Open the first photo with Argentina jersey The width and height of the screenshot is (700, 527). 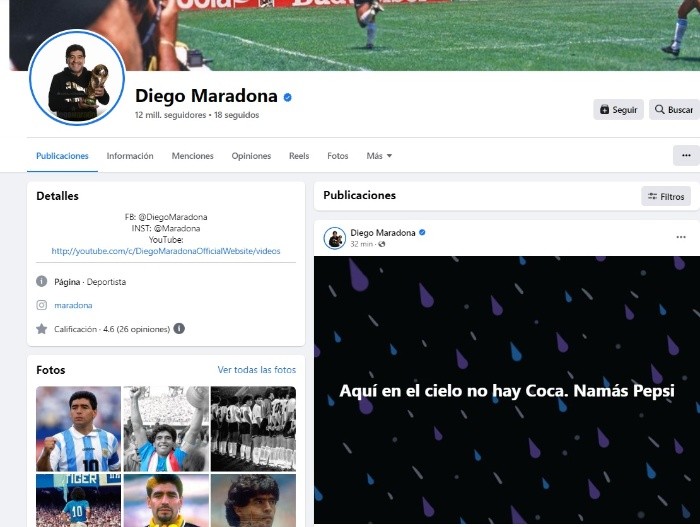pos(79,429)
